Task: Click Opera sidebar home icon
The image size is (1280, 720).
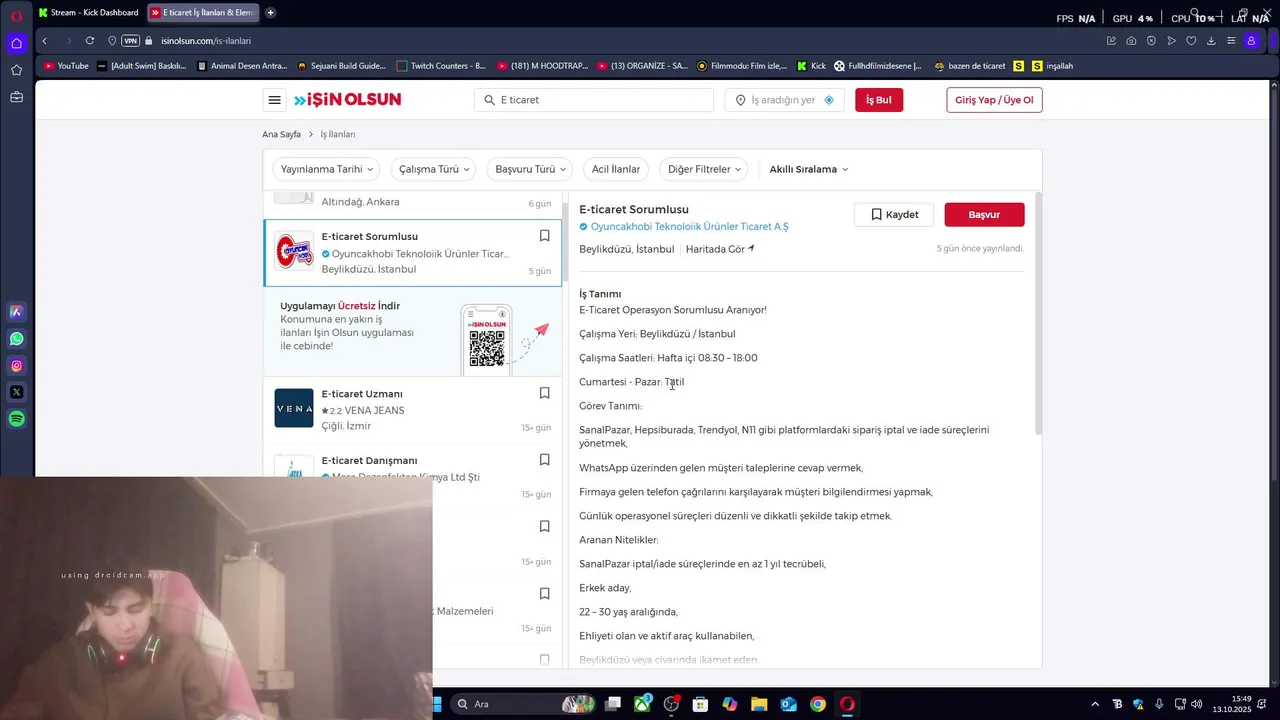Action: [x=16, y=43]
